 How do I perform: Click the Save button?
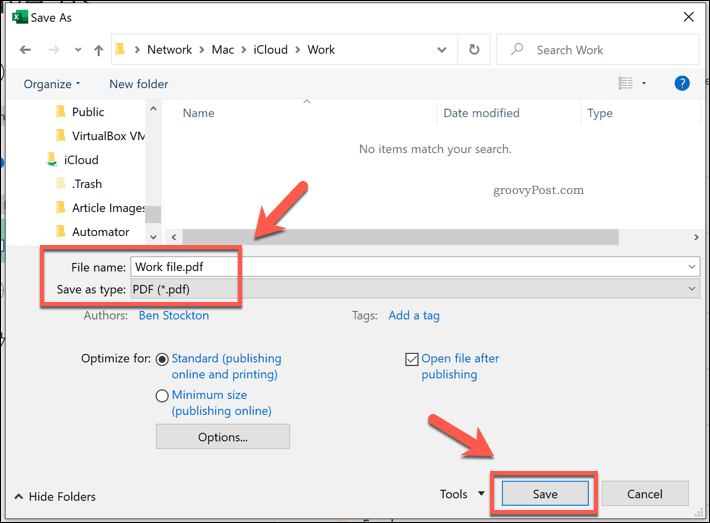tap(545, 494)
